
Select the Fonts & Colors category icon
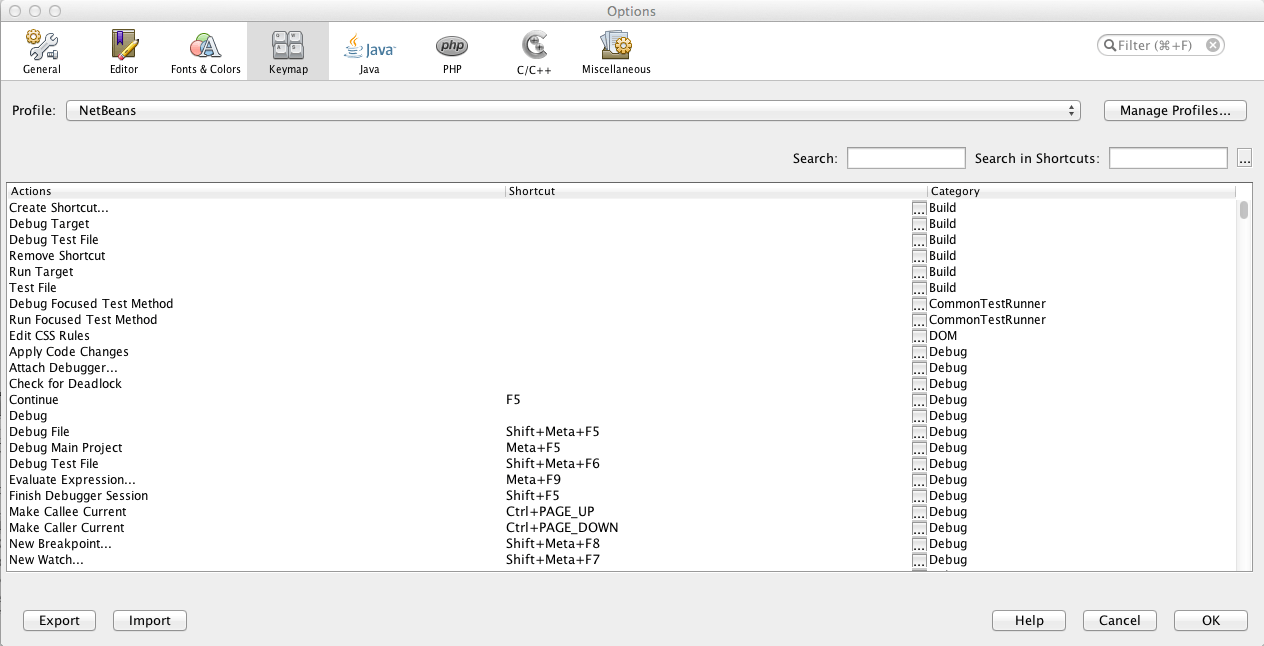tap(205, 52)
